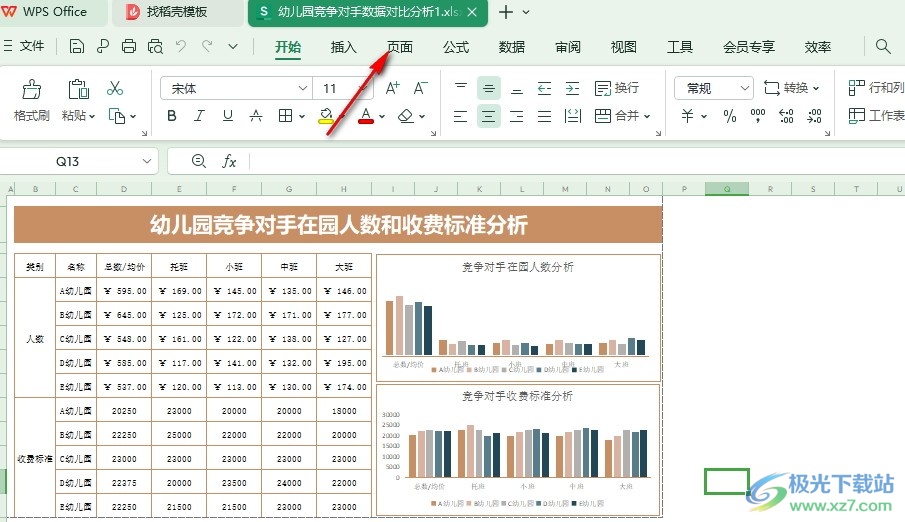Align text to top
Screen dimensions: 905x522
click(461, 88)
